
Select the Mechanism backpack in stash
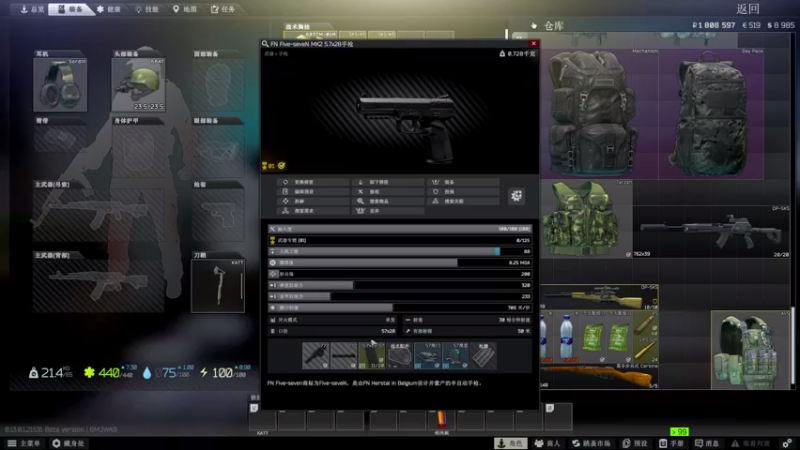[600, 114]
